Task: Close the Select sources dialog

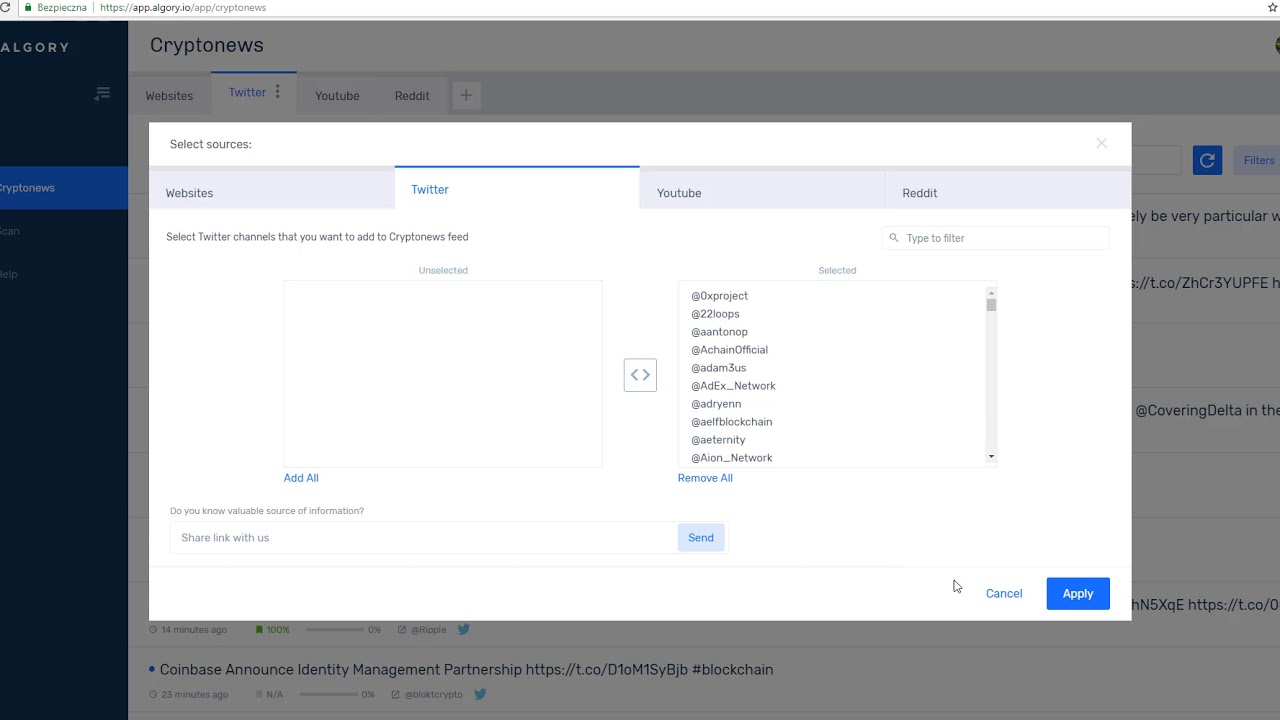Action: (x=1101, y=143)
